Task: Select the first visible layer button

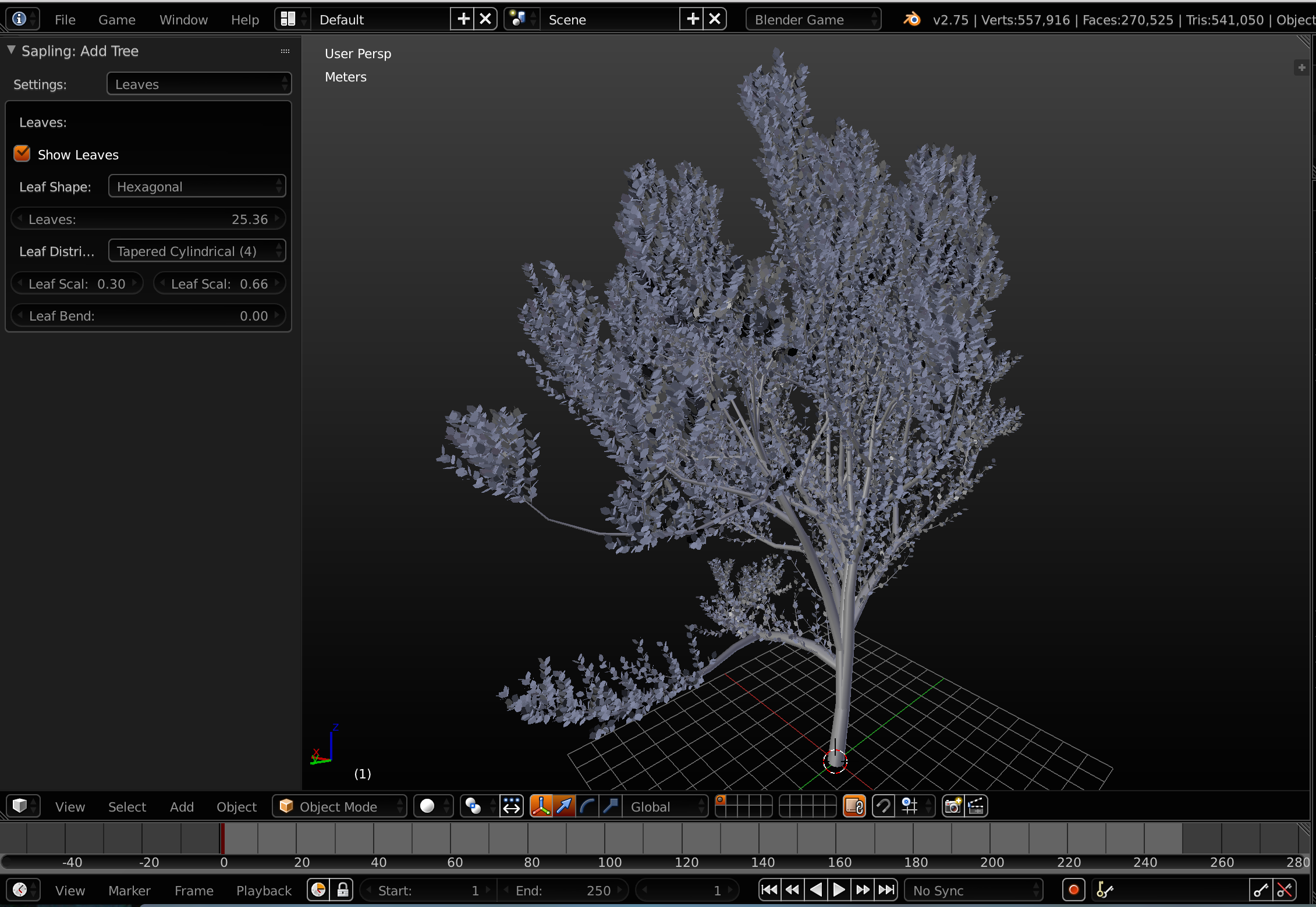Action: point(721,801)
